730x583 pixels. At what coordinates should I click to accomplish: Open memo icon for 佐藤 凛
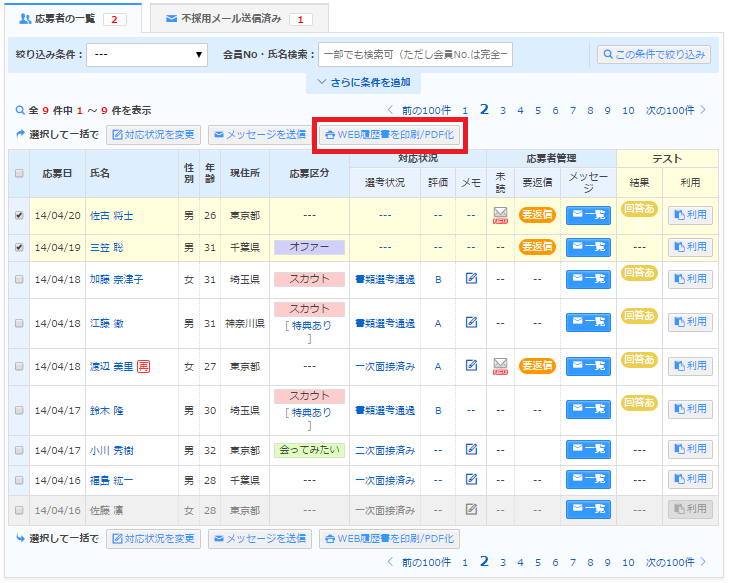(x=471, y=509)
